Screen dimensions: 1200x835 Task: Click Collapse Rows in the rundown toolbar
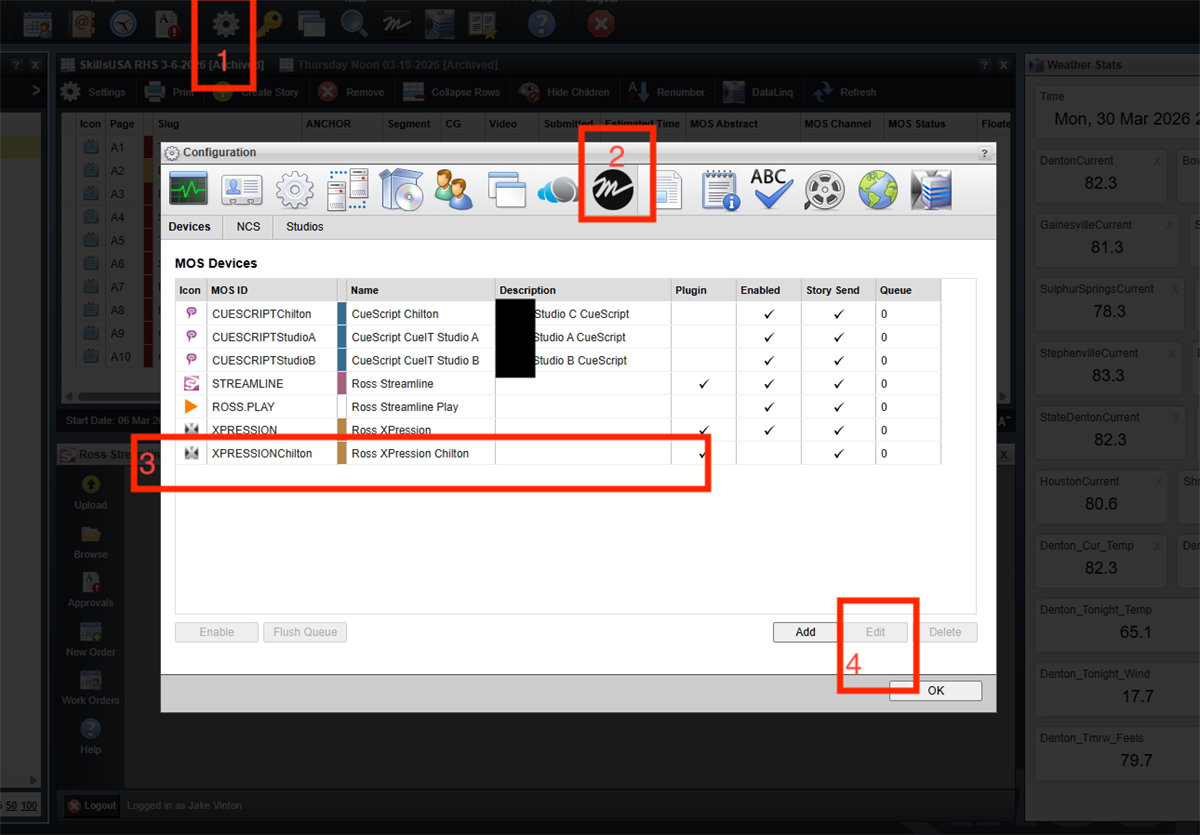[452, 92]
